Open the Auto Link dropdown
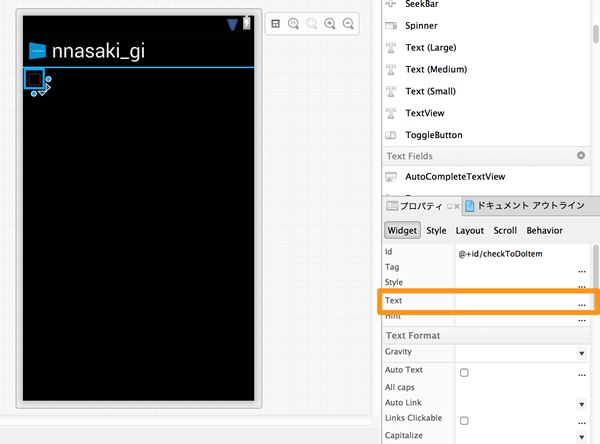This screenshot has height=444, width=600. click(582, 404)
